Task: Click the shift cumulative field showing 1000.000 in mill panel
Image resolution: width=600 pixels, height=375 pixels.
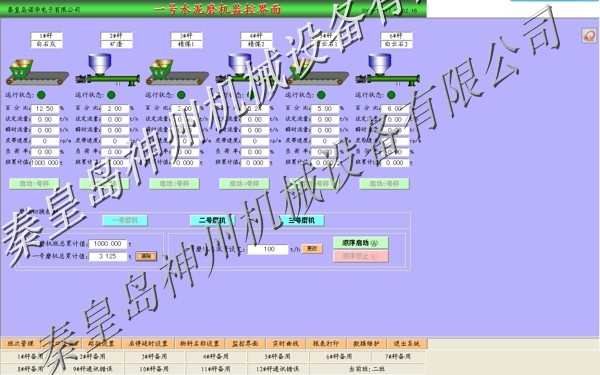Action: pos(108,244)
